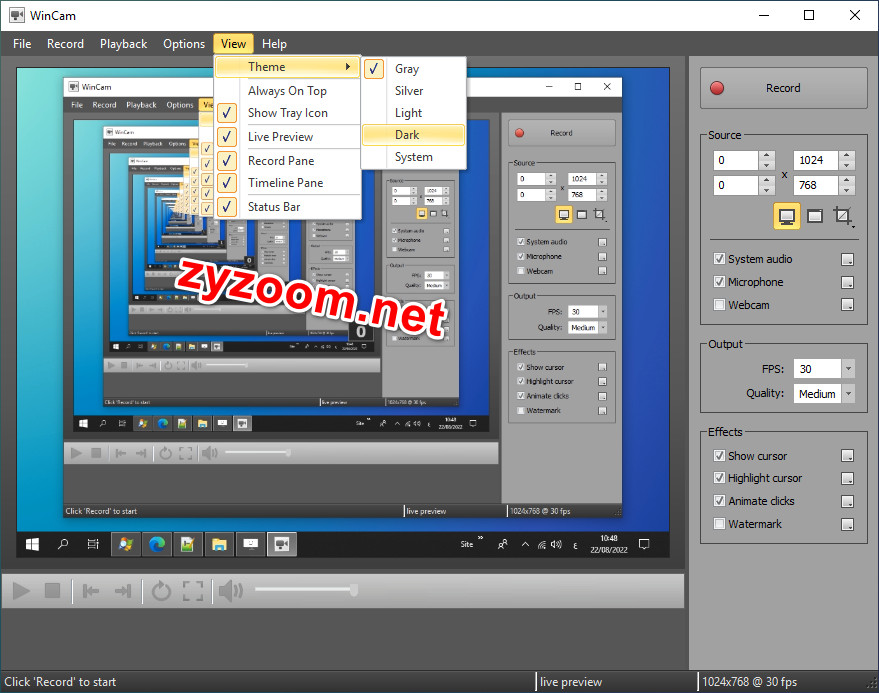The width and height of the screenshot is (879, 693).
Task: Click the WinCam title bar app icon
Action: (17, 16)
